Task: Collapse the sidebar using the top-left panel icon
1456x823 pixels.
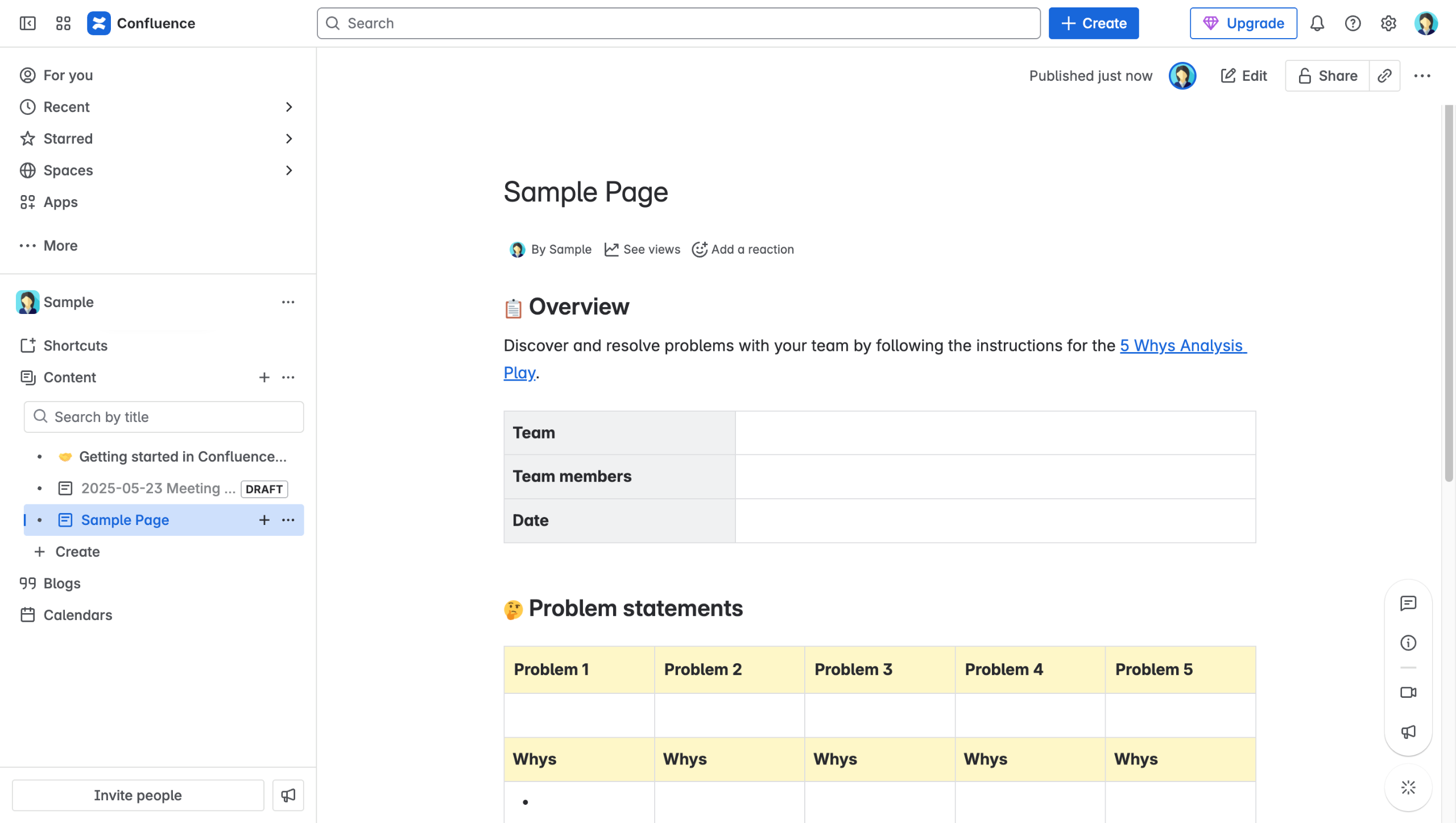Action: 27,23
